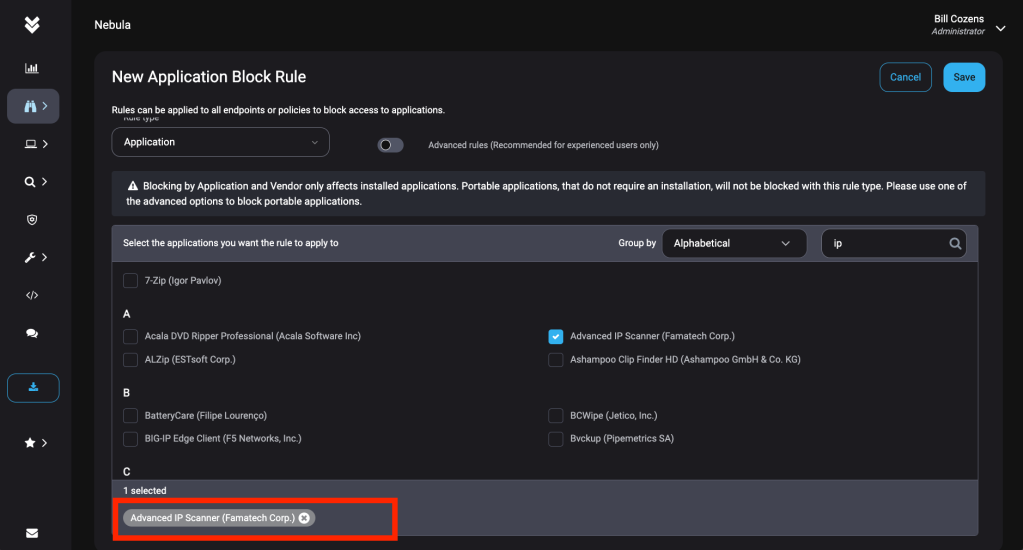Click the Cancel button
Viewport: 1023px width, 550px height.
pos(906,77)
